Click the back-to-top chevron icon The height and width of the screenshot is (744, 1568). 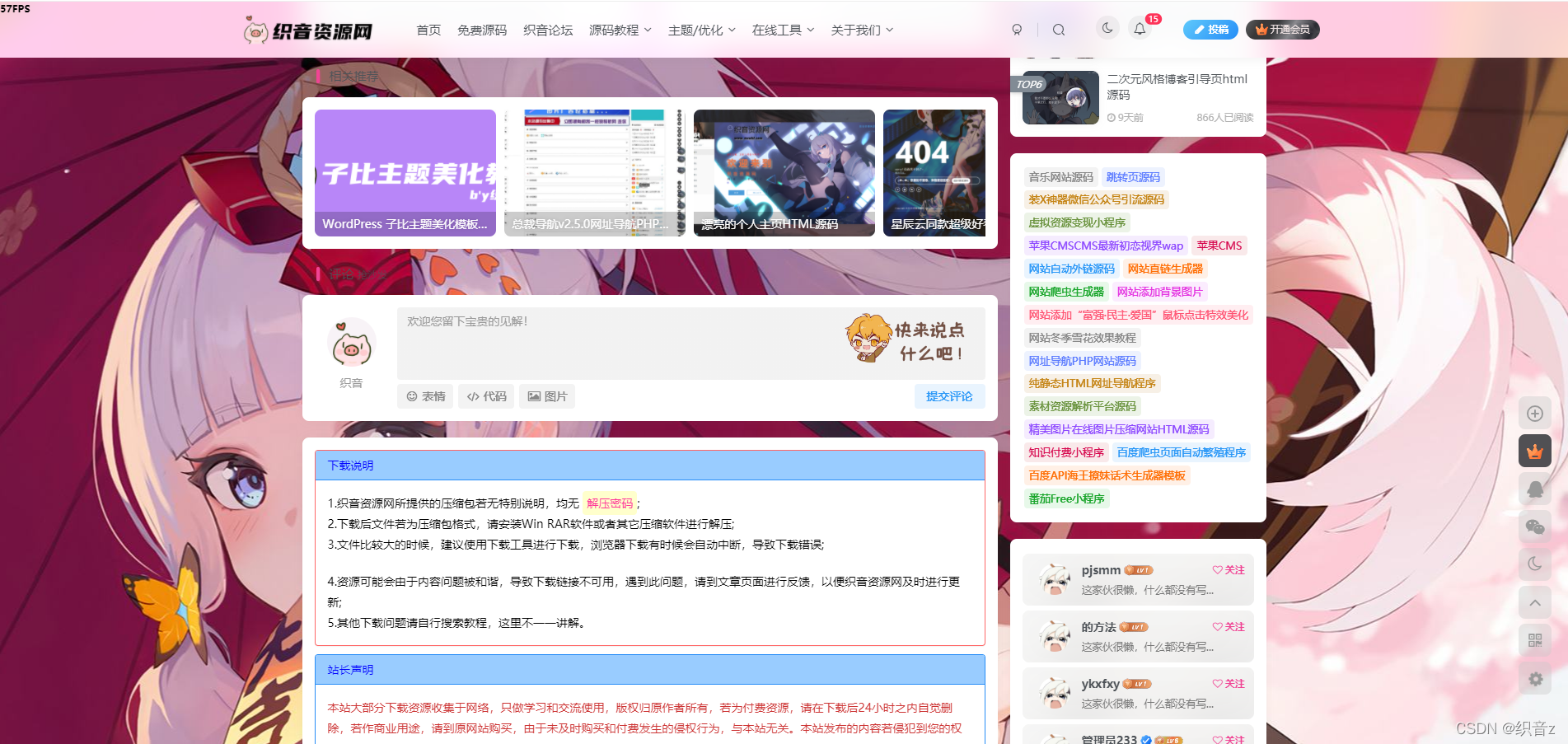tap(1535, 603)
